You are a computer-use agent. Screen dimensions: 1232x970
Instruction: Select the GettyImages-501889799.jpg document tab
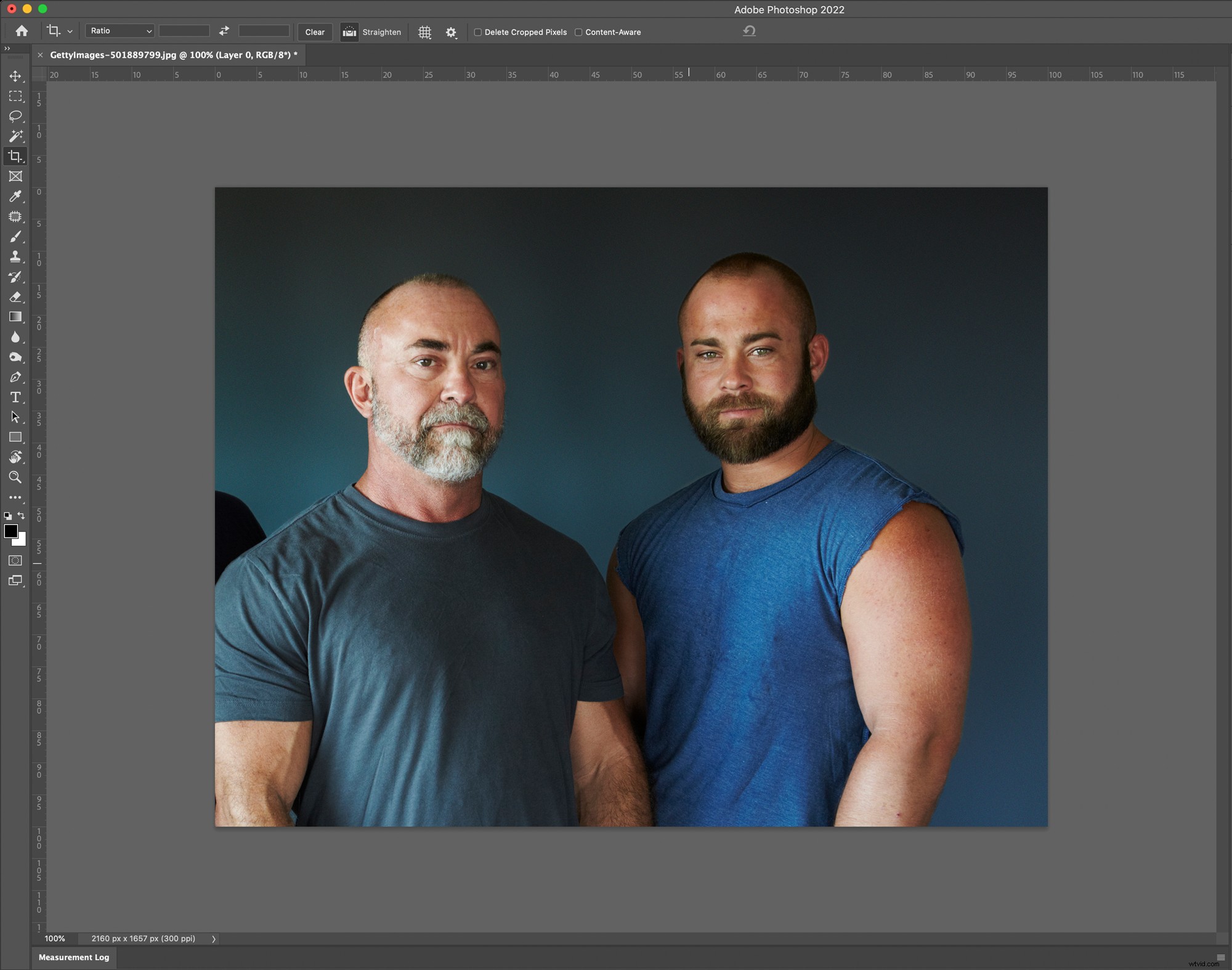point(172,55)
